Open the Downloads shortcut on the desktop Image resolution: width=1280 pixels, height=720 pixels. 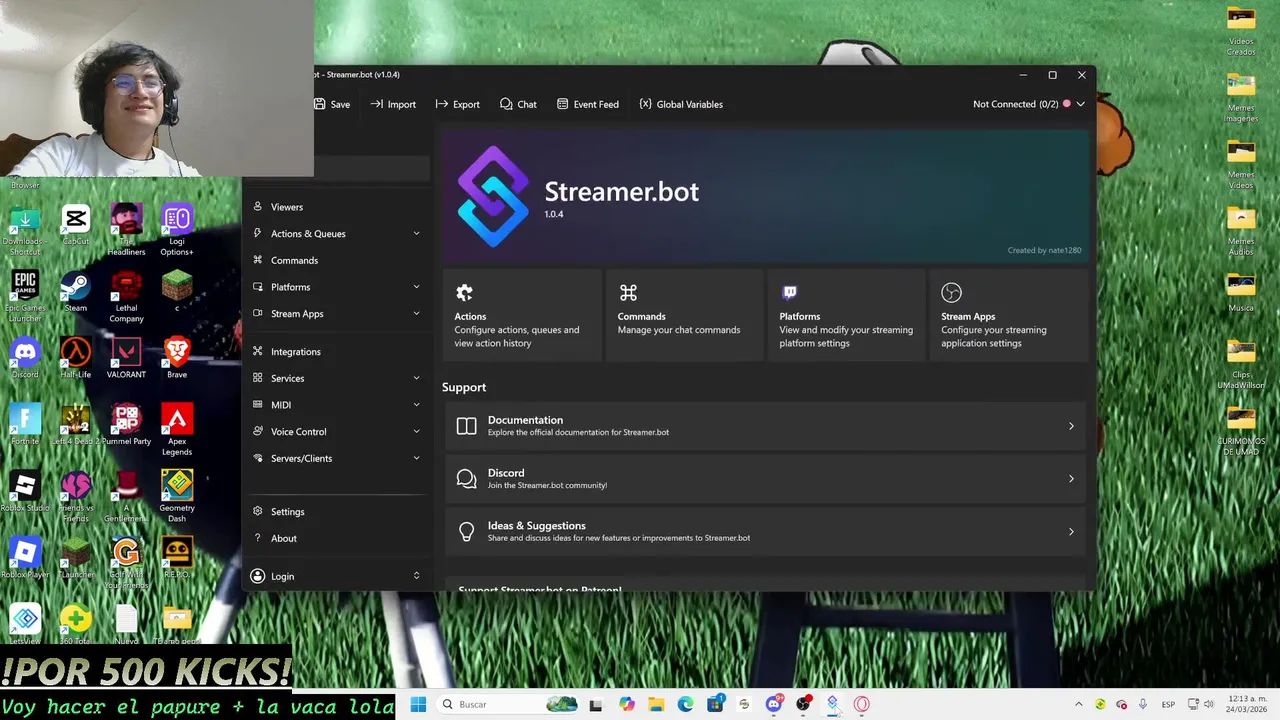click(25, 230)
